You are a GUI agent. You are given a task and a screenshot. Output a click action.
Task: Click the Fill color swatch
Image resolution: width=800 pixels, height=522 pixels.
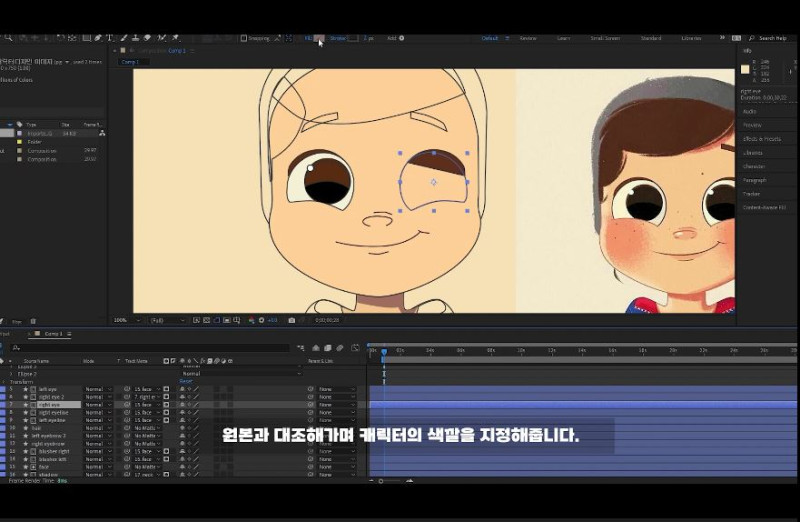pyautogui.click(x=321, y=38)
